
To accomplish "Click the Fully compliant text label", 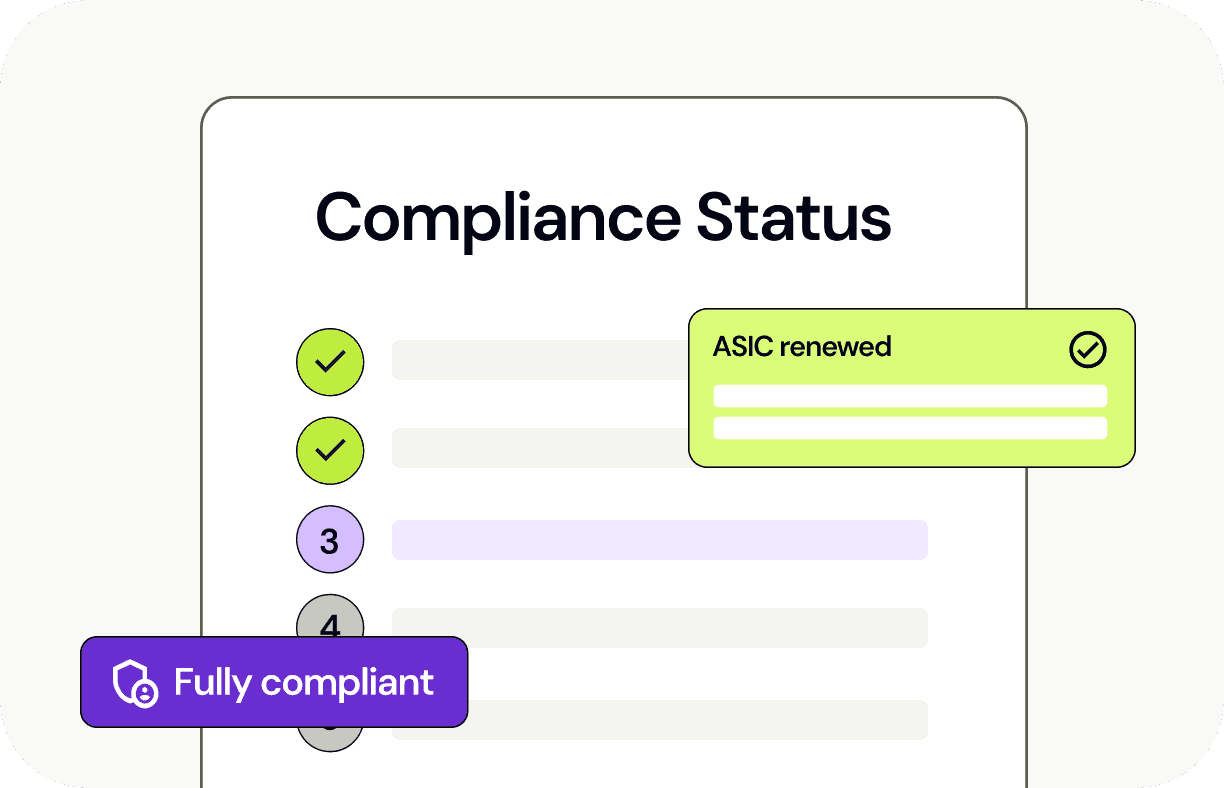I will click(x=304, y=683).
